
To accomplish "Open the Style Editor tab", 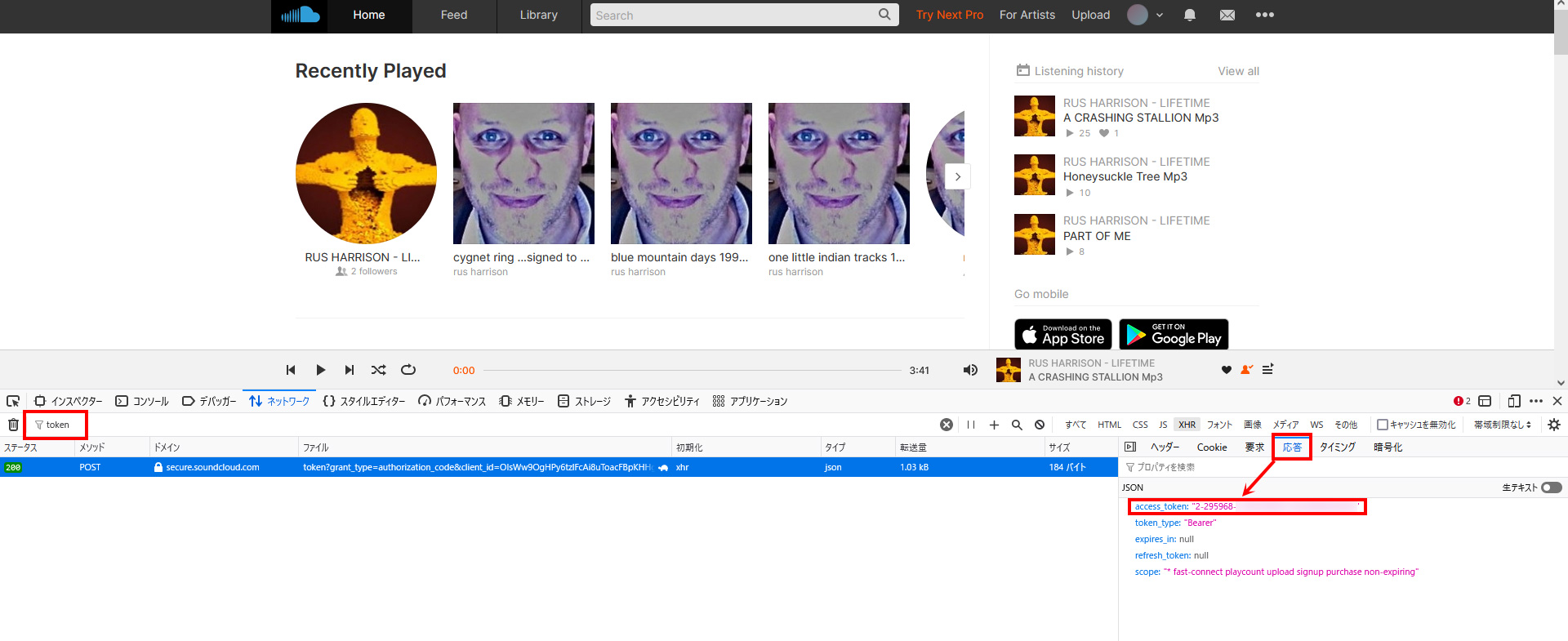I will coord(364,401).
